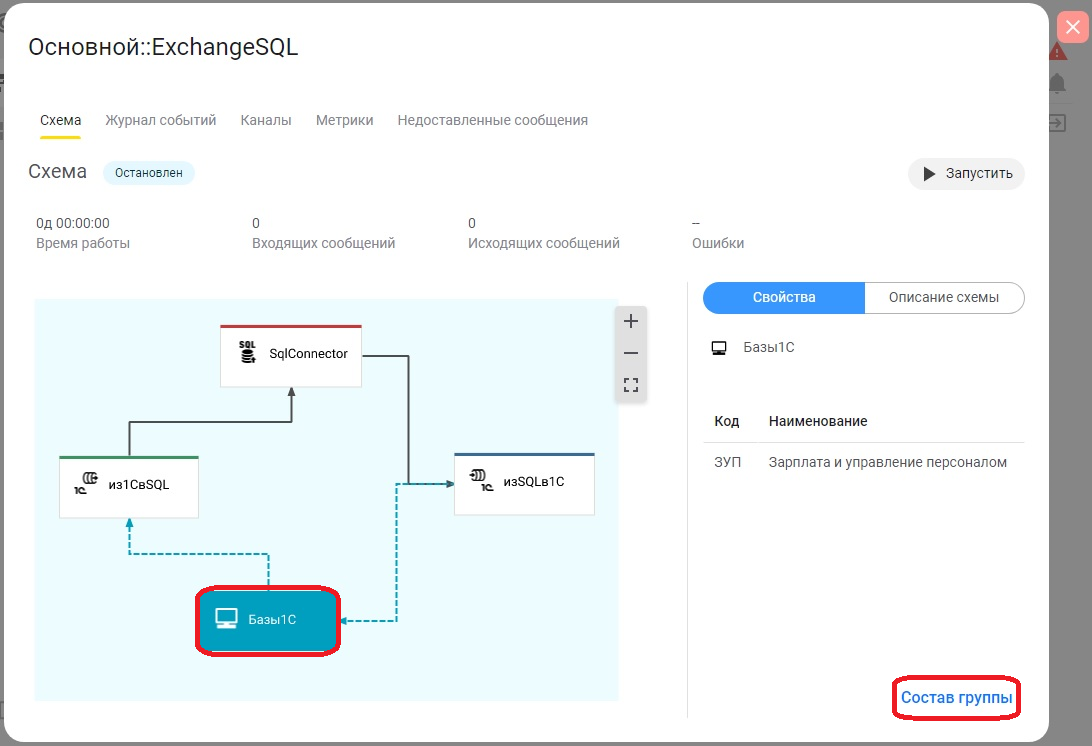Open the Состав группы link

click(x=956, y=697)
